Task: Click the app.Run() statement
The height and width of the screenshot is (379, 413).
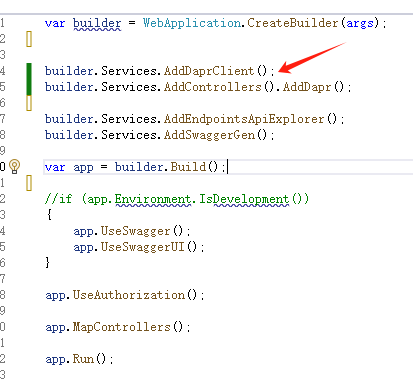Action: 79,359
